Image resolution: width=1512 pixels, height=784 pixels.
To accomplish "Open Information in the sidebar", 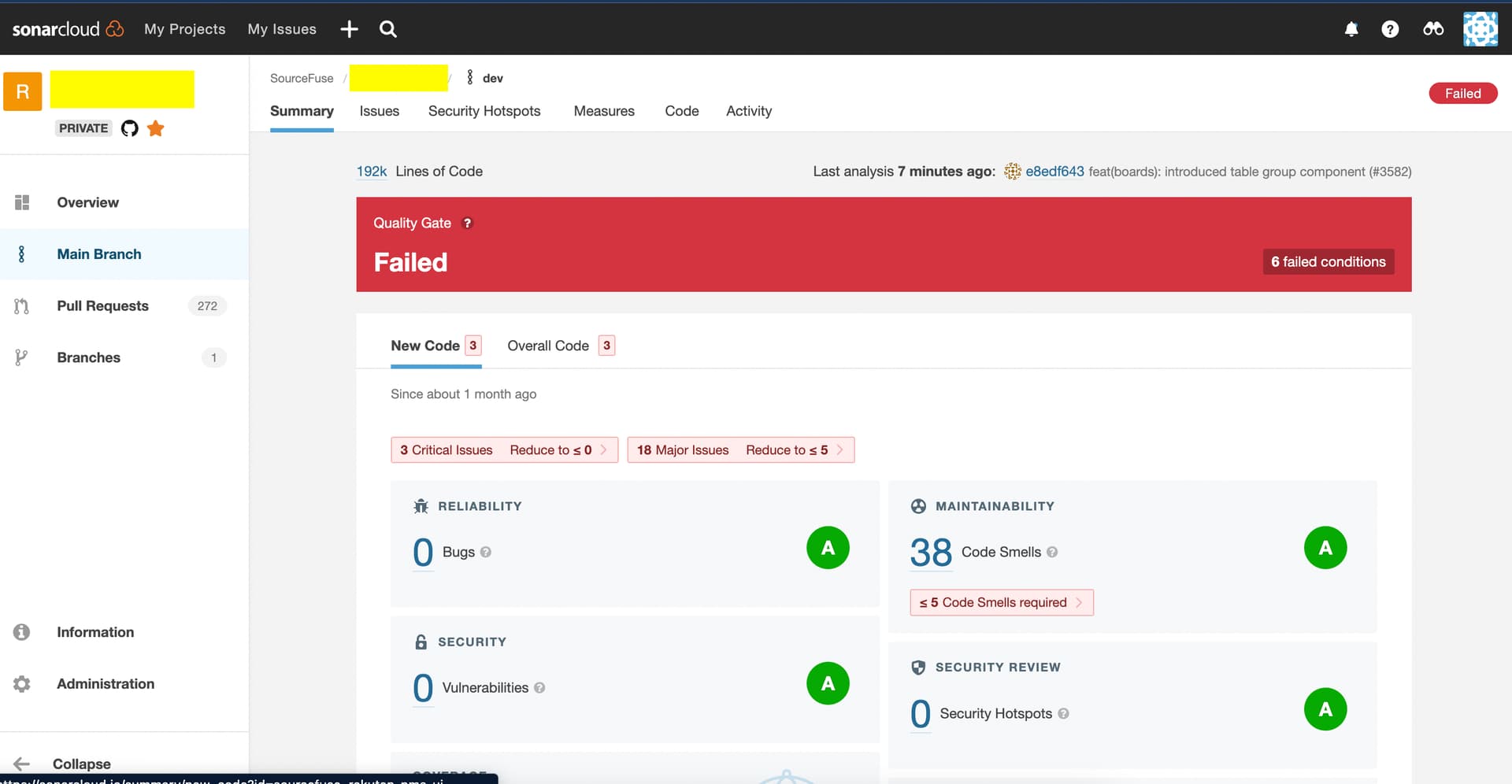I will pyautogui.click(x=124, y=632).
